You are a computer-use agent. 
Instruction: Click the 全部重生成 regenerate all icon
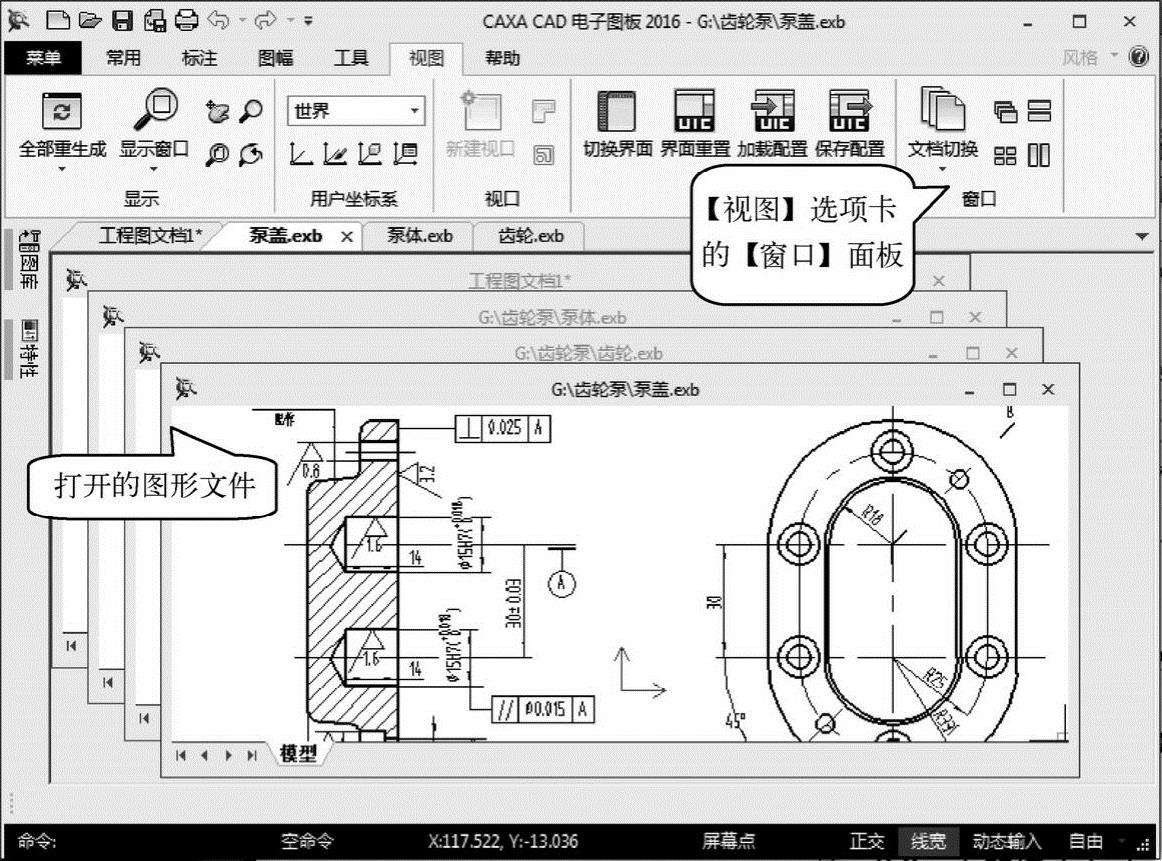click(62, 111)
